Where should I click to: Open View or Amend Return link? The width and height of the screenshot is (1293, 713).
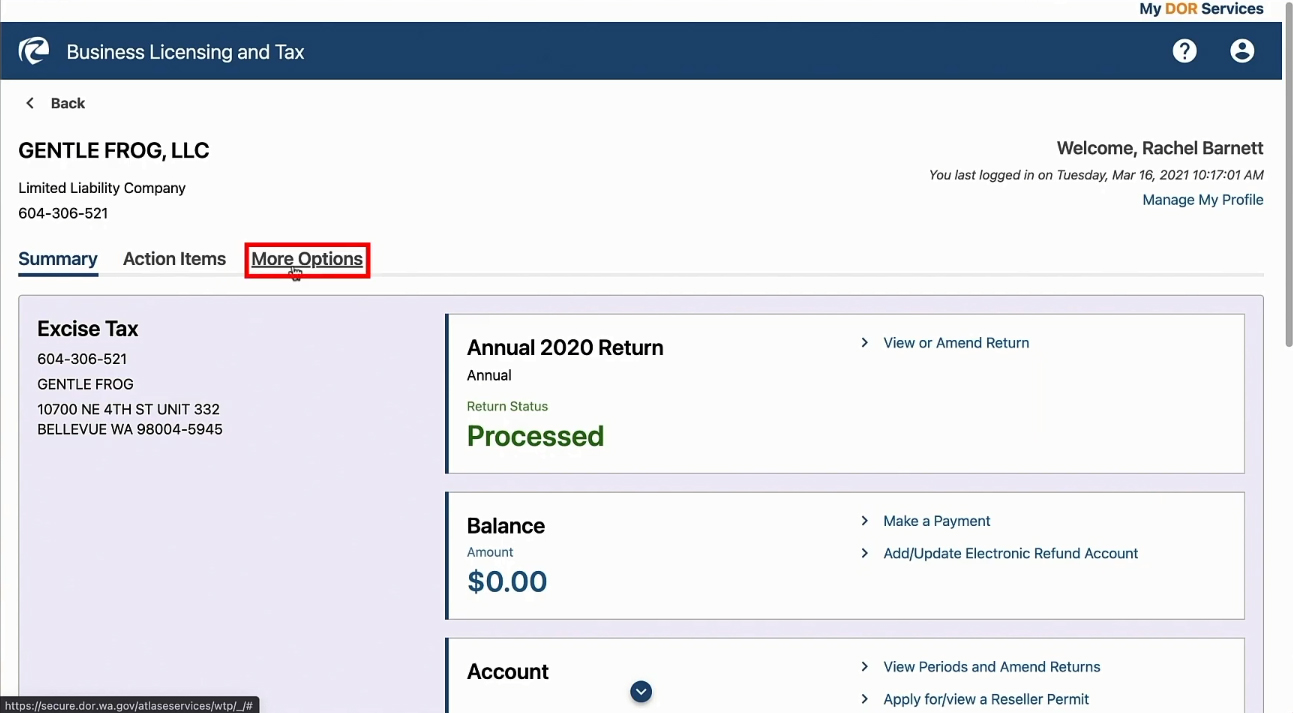point(956,343)
